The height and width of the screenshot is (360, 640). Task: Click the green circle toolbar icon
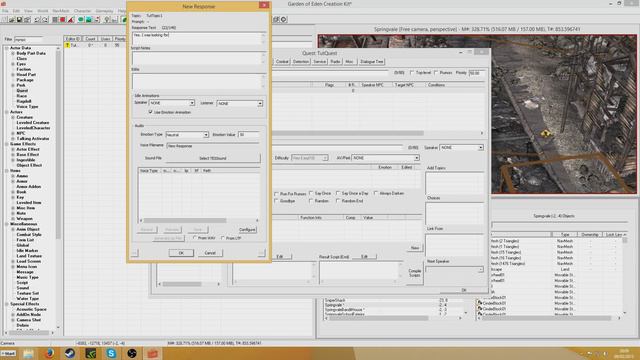[x=81, y=20]
